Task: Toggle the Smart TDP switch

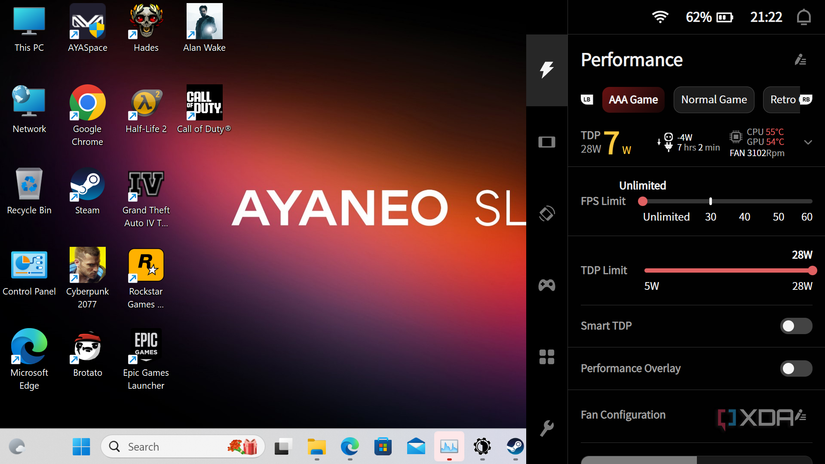Action: [x=796, y=326]
